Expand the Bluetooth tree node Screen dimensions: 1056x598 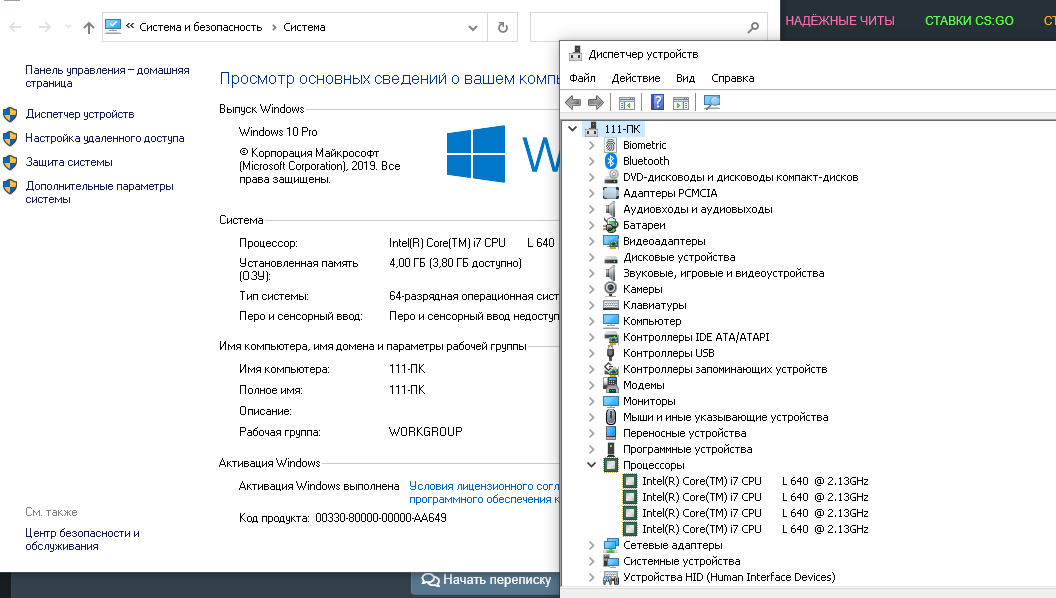click(591, 161)
